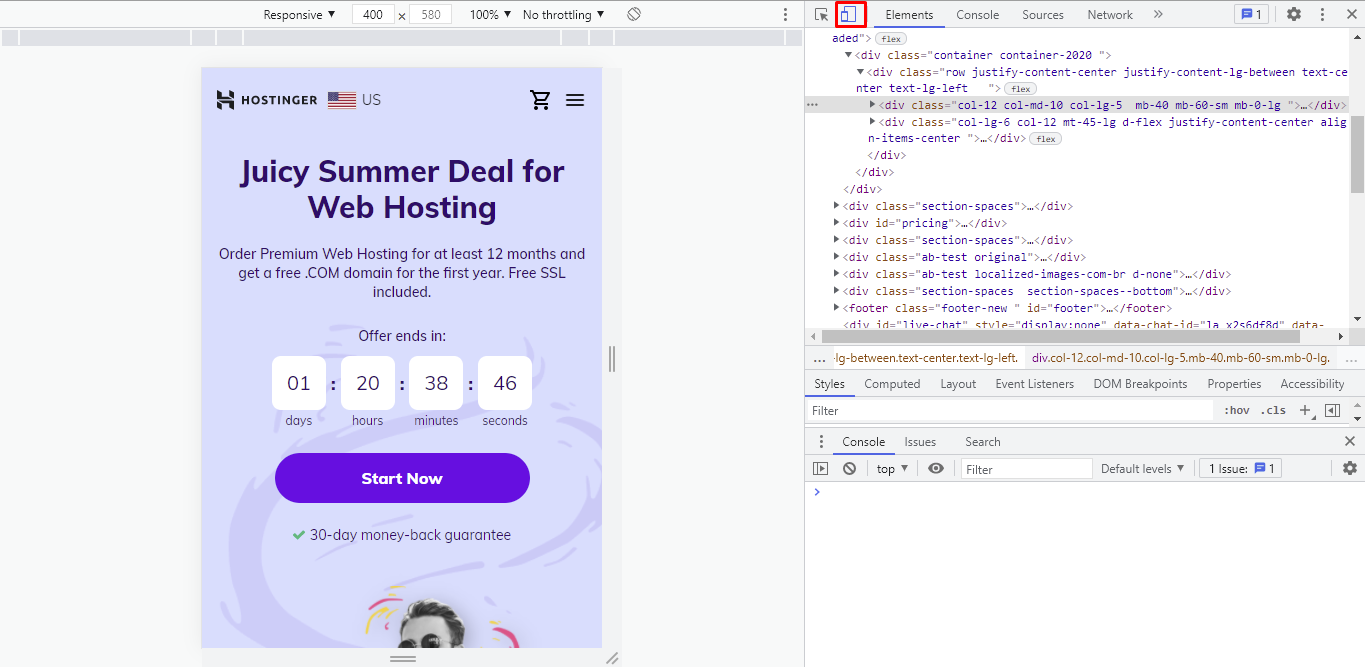Click the Start Now button
Screen dimensions: 1365x667
402,478
